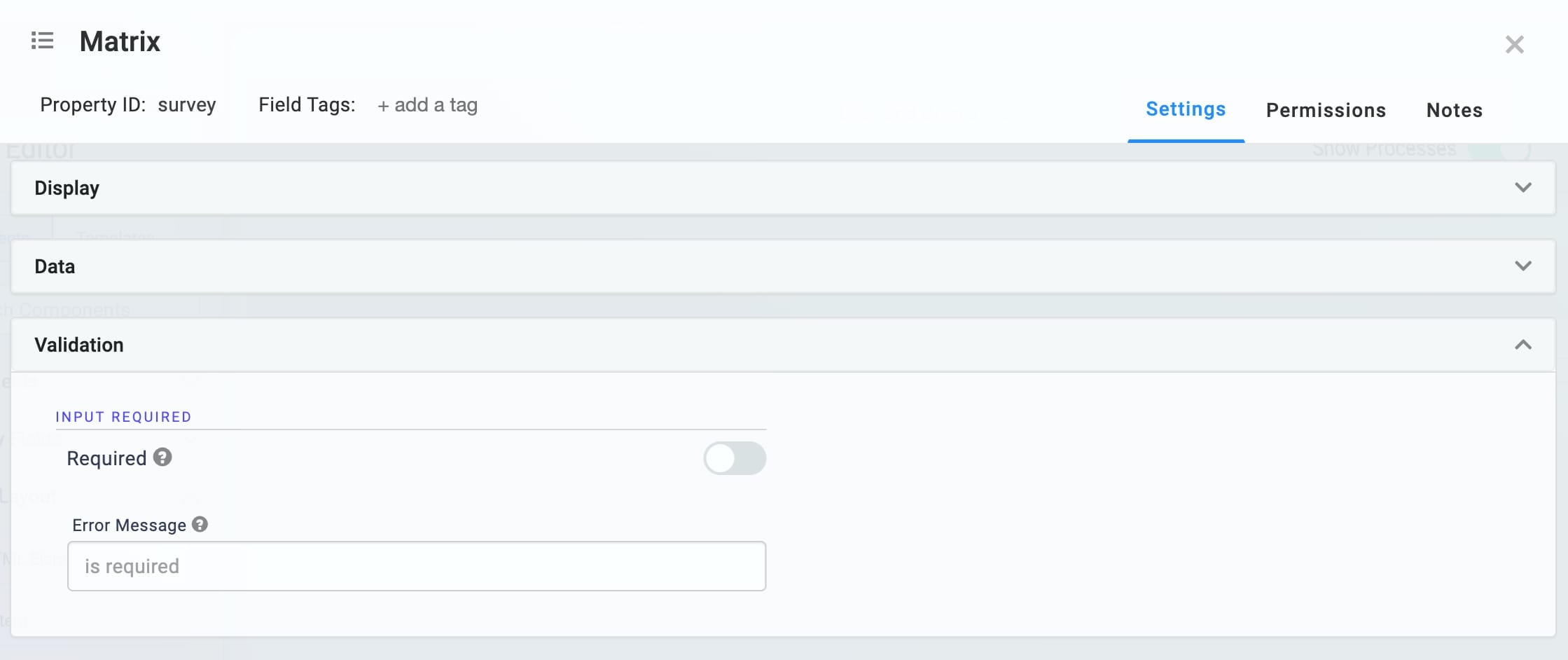This screenshot has height=660, width=1568.
Task: Focus the Error Message input field
Action: [417, 566]
